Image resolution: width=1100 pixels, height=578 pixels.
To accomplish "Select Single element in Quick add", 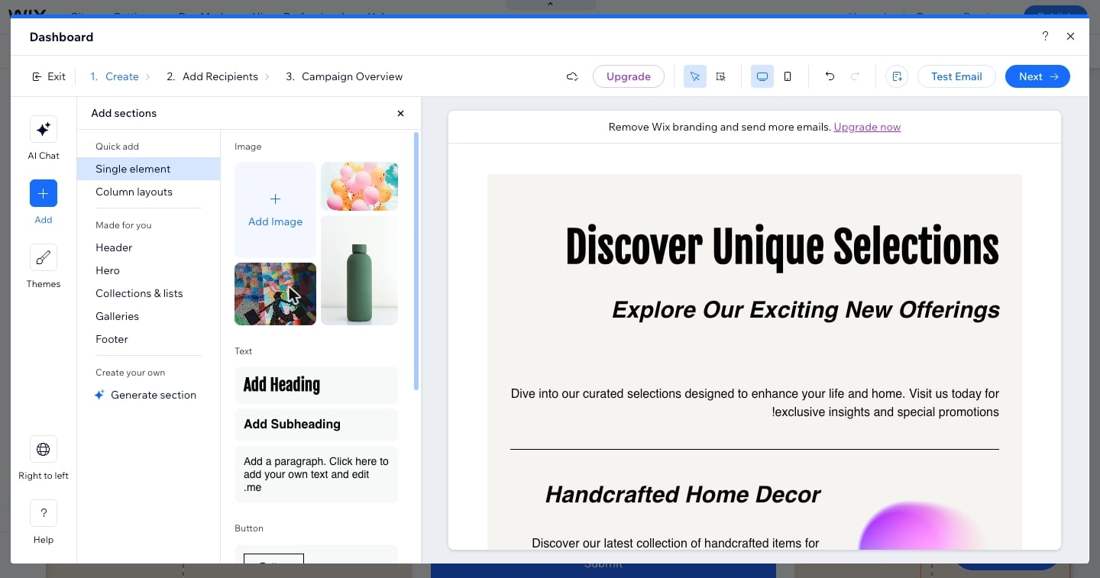I will click(x=149, y=169).
